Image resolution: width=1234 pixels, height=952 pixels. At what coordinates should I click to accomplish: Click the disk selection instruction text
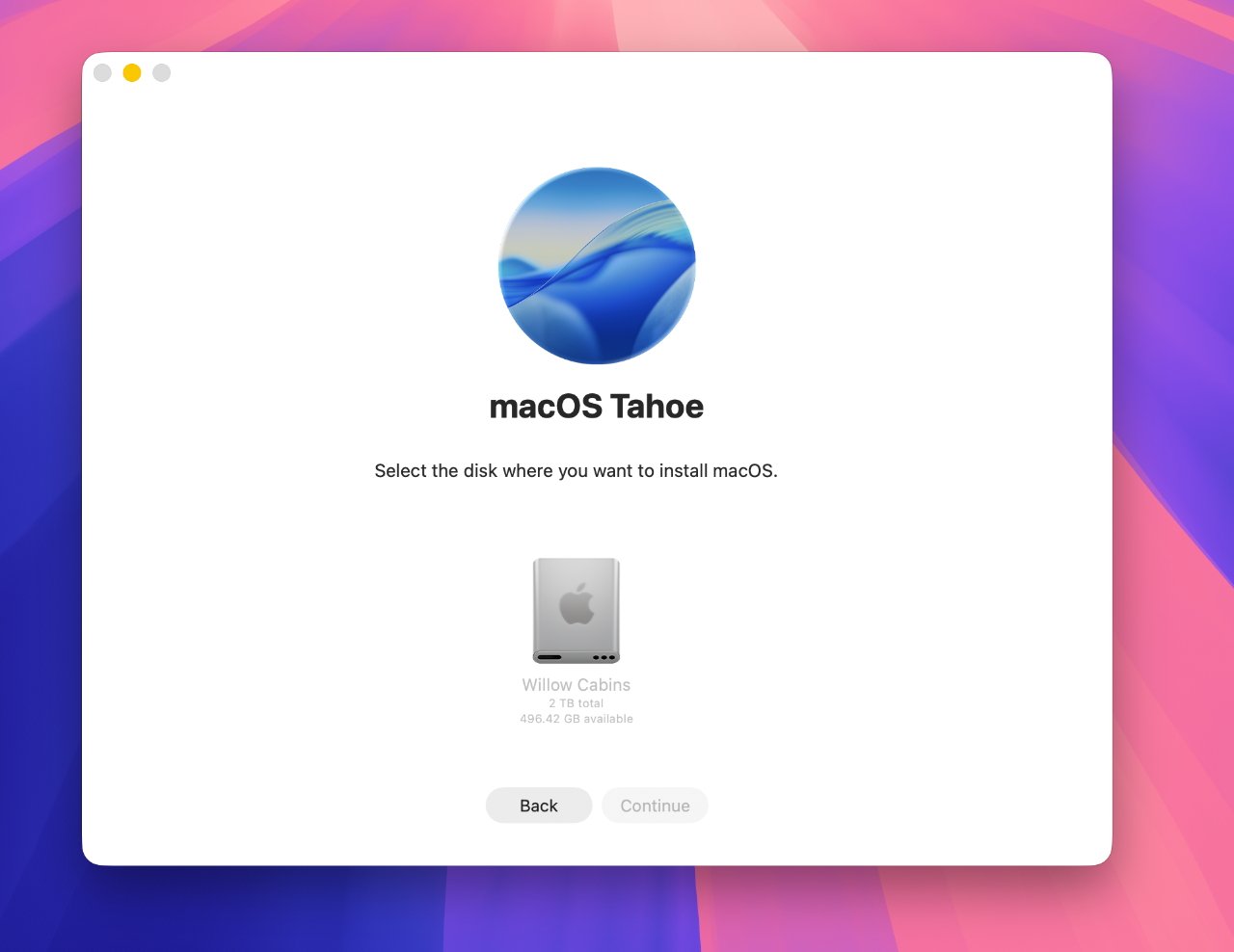[x=576, y=471]
